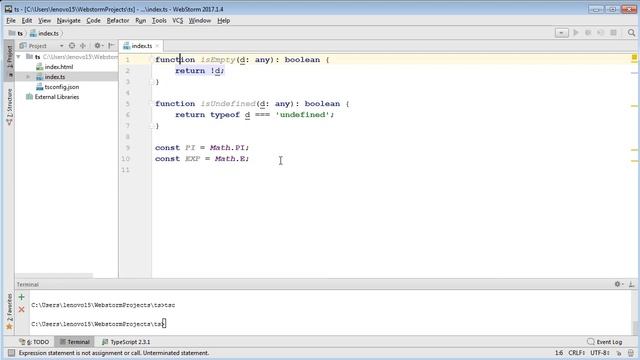
Task: Toggle the Favorites tool window side tab
Action: pos(9,312)
